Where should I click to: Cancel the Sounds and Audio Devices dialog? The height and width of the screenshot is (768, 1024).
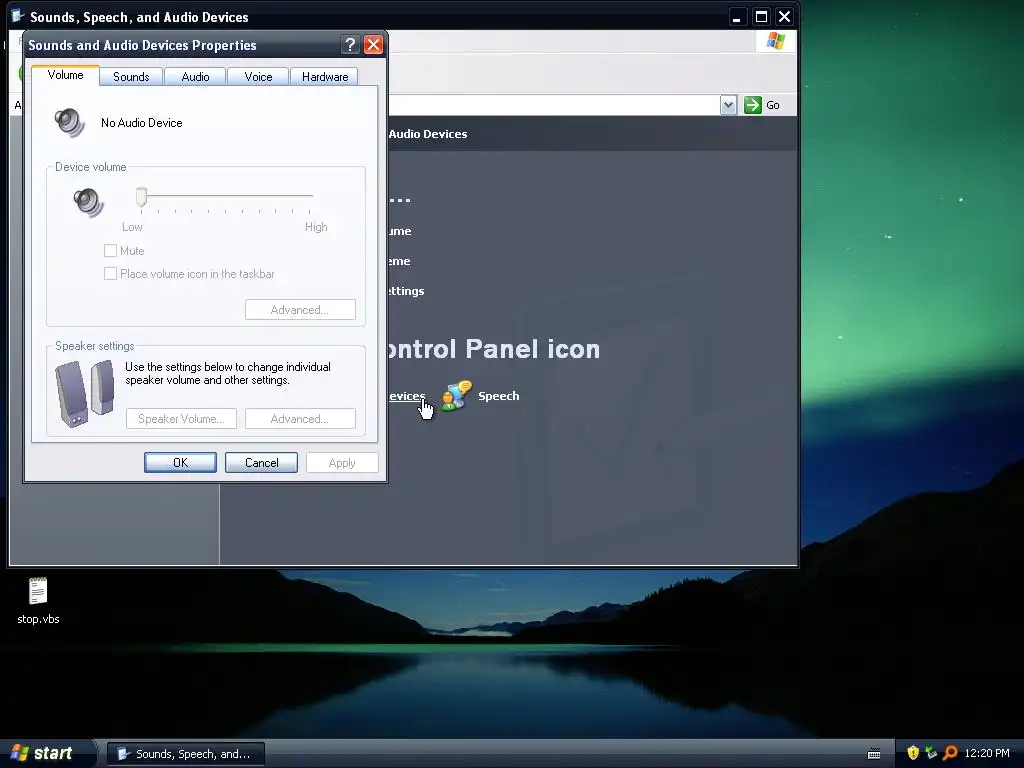[x=261, y=462]
